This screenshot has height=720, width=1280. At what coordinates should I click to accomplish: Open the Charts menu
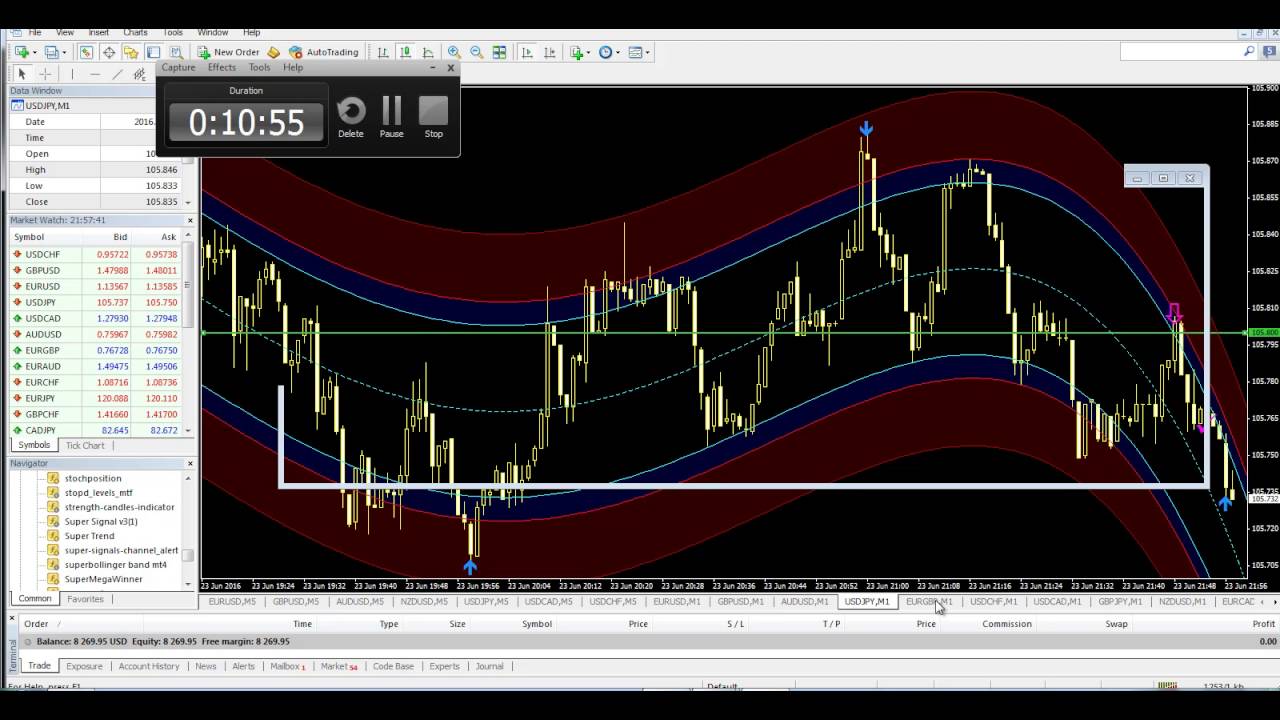(135, 32)
